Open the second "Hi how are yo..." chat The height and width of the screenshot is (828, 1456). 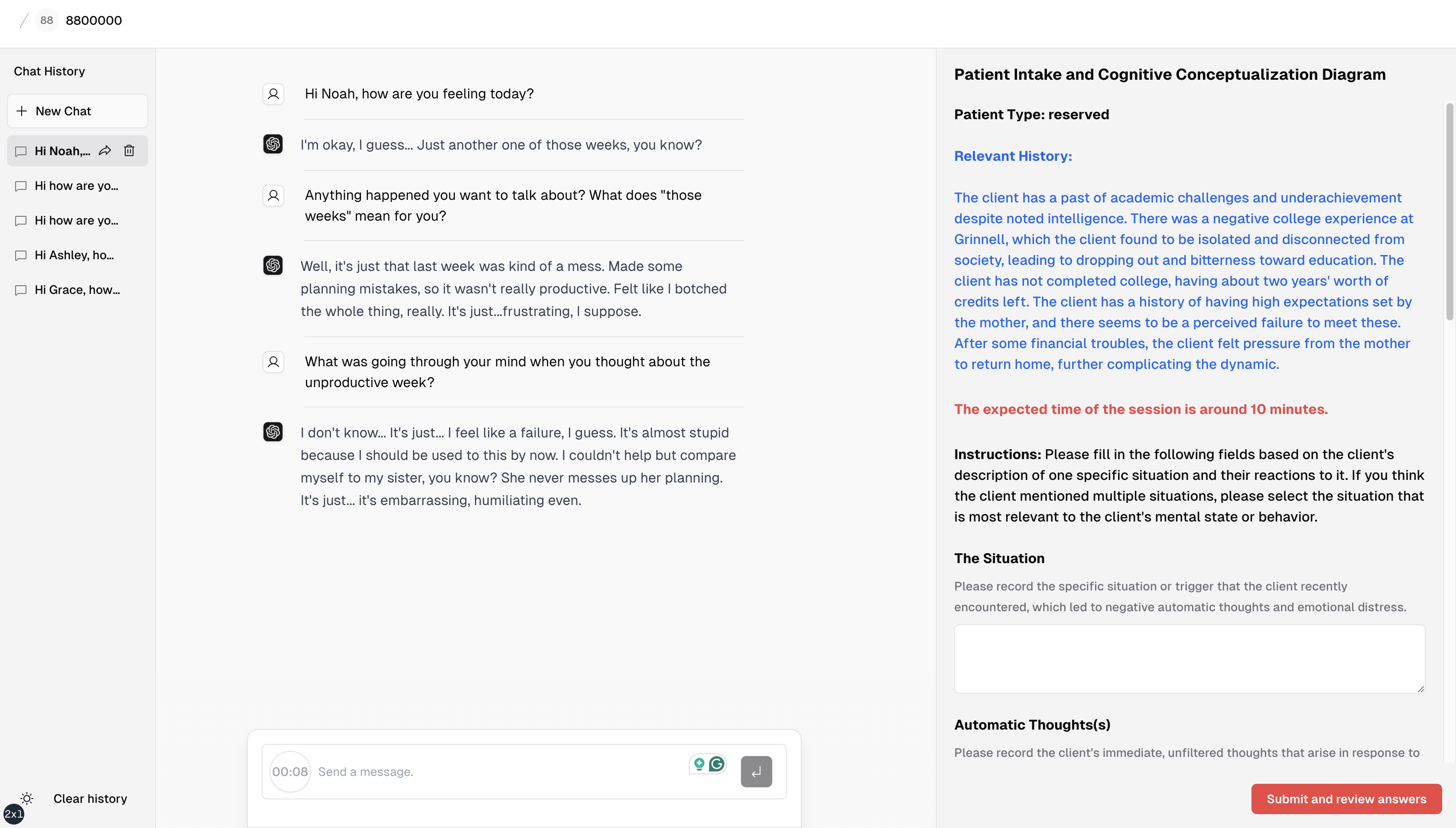77,221
